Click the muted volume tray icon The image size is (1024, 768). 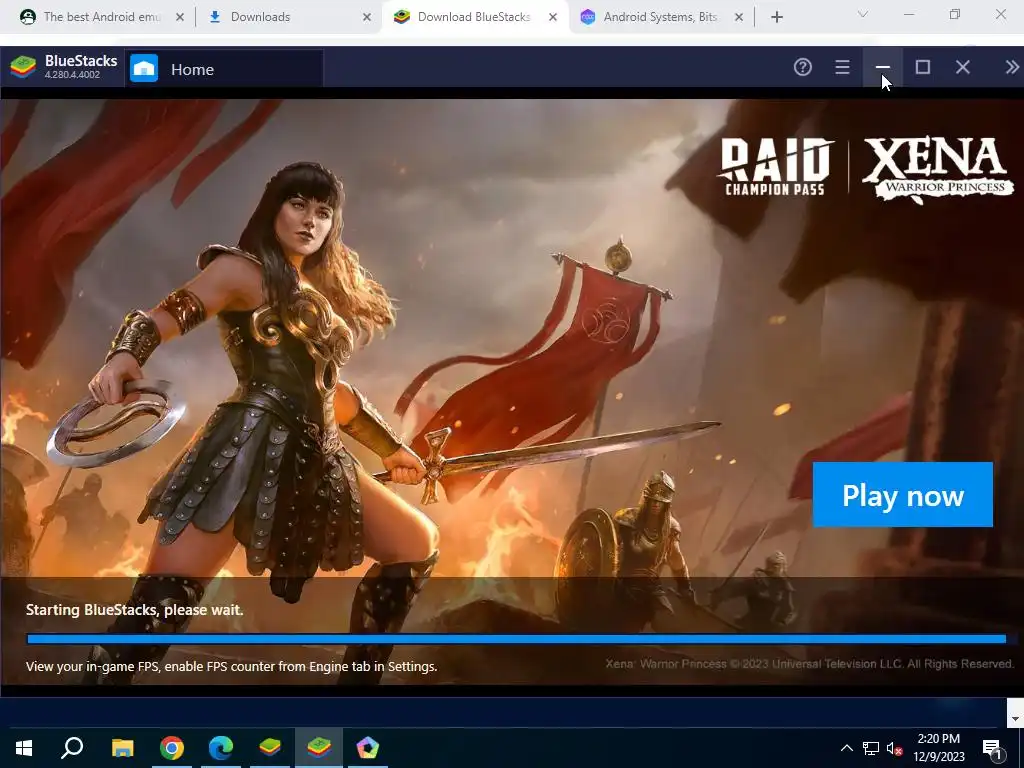pyautogui.click(x=895, y=748)
